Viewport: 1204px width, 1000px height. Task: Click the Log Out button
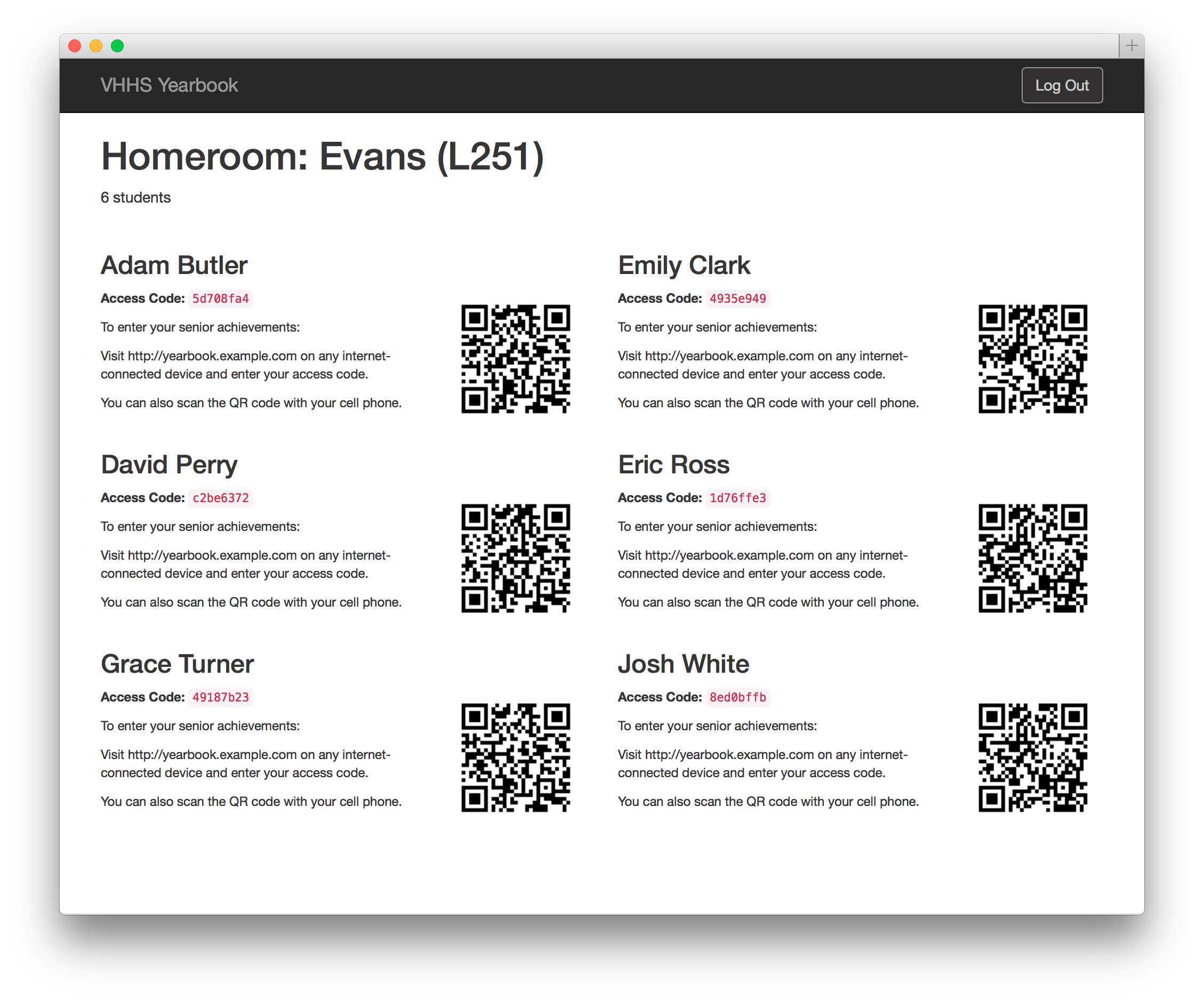(1061, 85)
